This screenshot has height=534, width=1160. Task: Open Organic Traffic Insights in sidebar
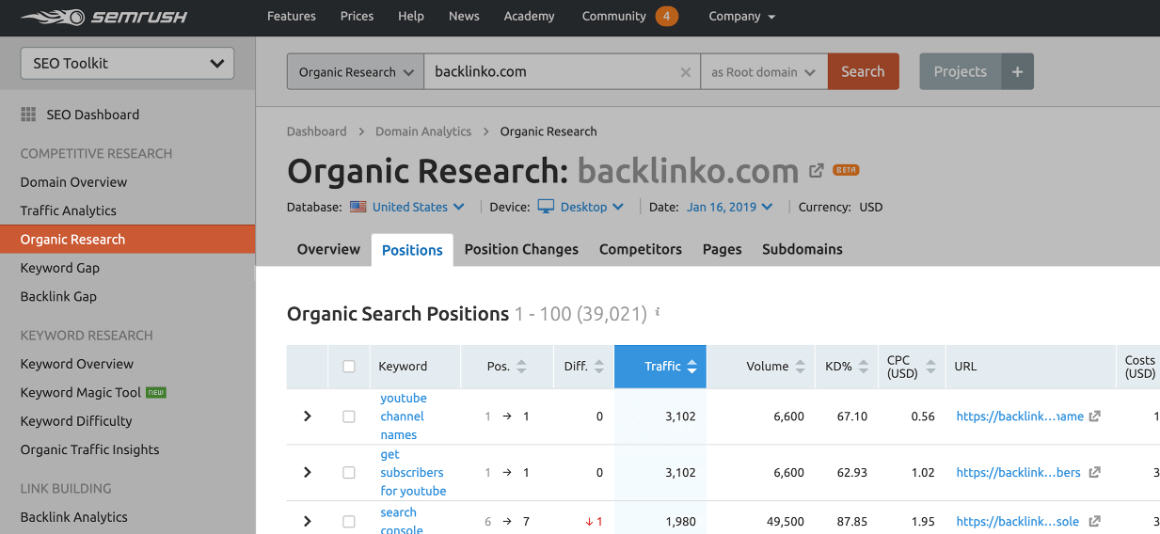[90, 450]
